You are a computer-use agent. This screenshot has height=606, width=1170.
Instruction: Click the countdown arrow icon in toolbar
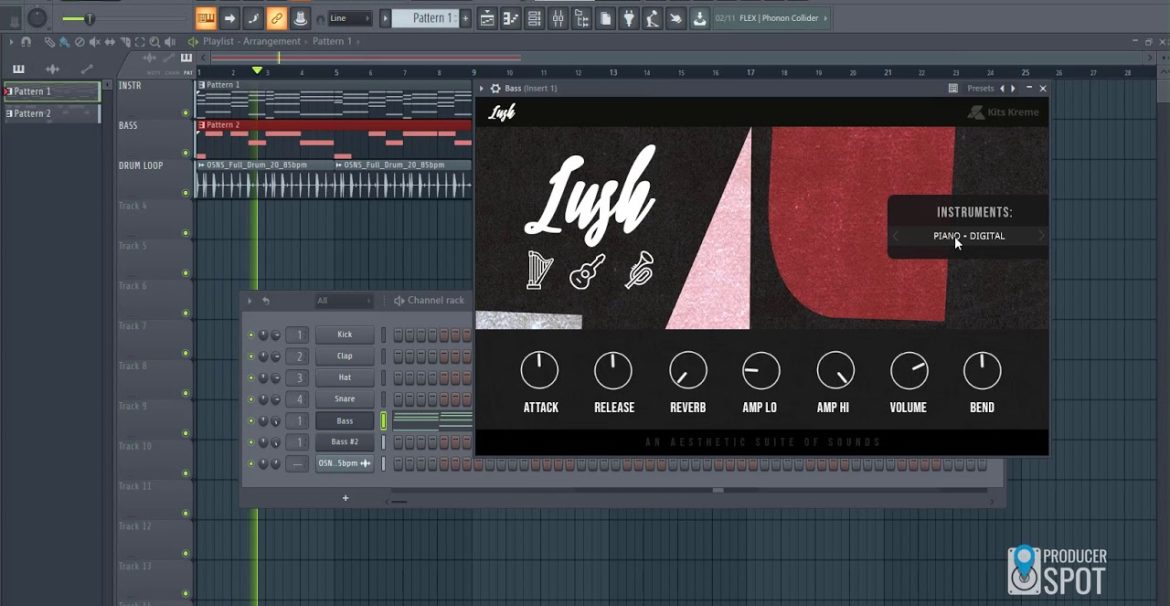pyautogui.click(x=230, y=18)
